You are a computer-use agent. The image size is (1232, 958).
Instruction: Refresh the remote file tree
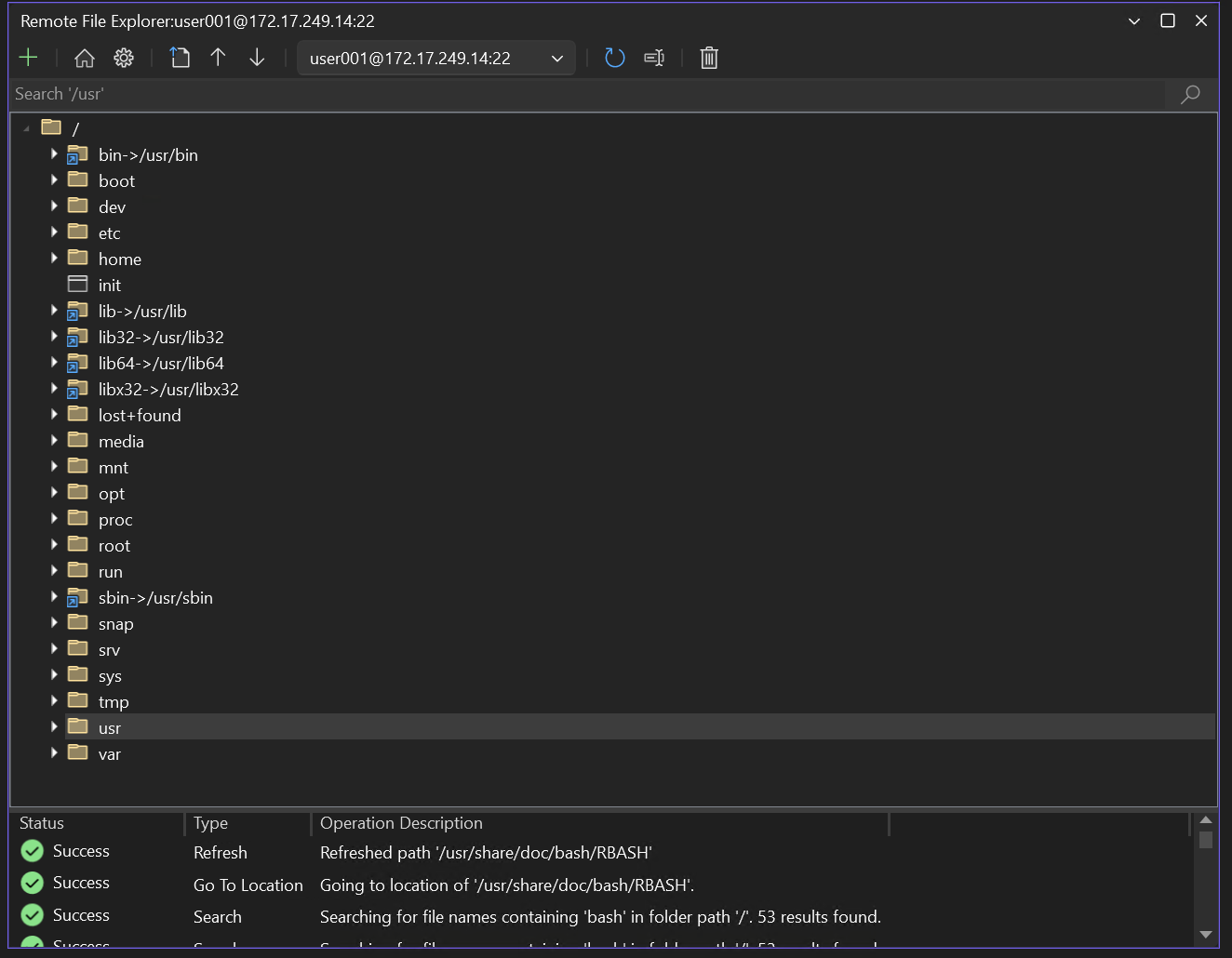point(614,58)
